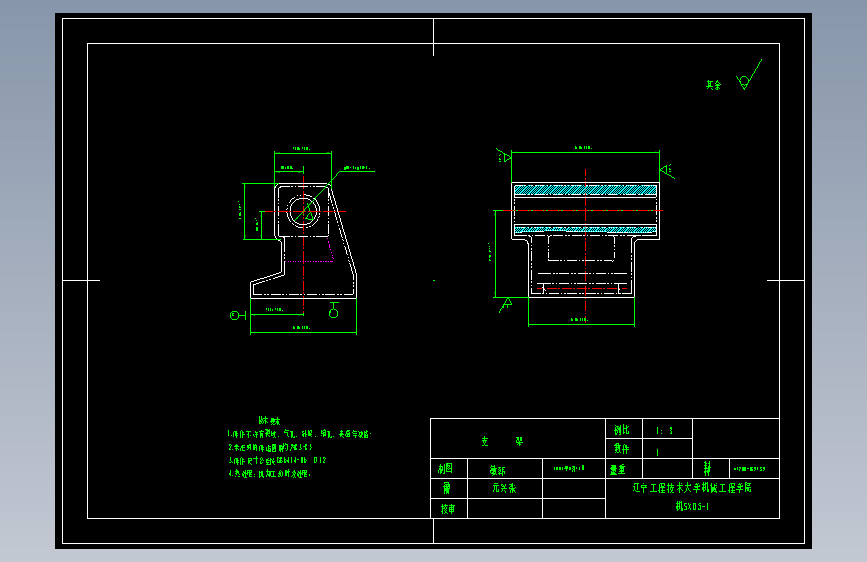Click the '其余' surface finish note
This screenshot has width=867, height=562.
tap(713, 85)
